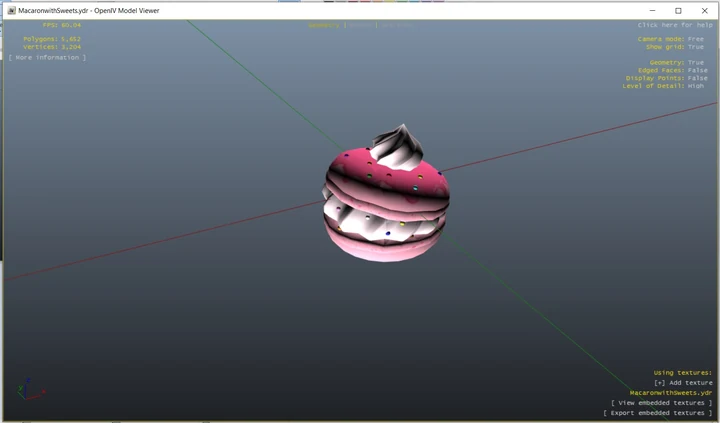Viewport: 720px width, 423px height.
Task: Expand the More information section
Action: point(47,57)
